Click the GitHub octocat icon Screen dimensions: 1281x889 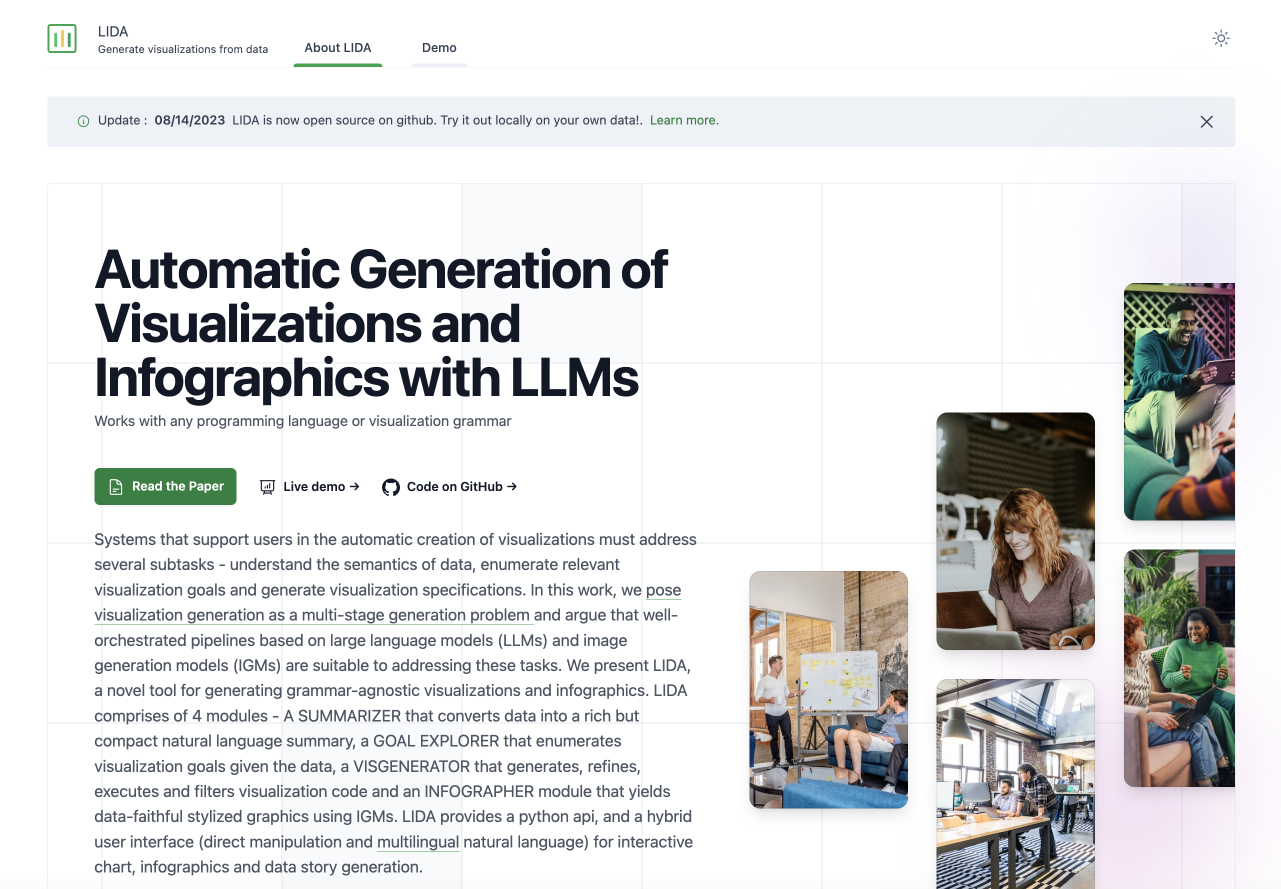pyautogui.click(x=391, y=487)
